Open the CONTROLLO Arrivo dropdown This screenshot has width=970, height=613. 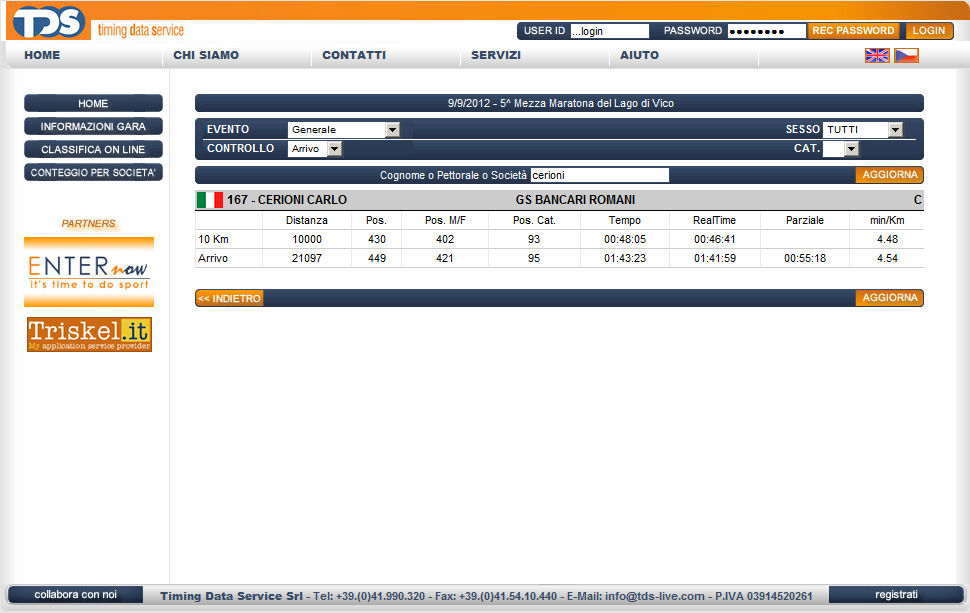coord(315,149)
